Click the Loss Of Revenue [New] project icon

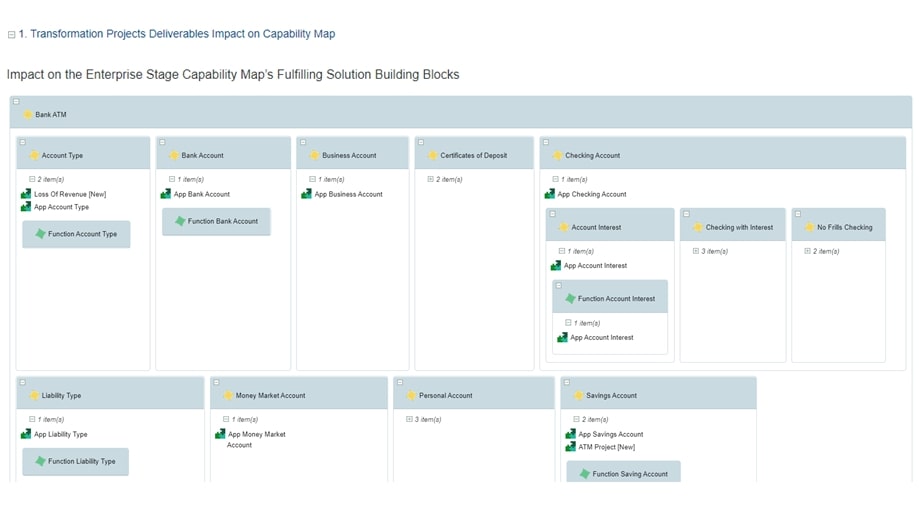(26, 194)
